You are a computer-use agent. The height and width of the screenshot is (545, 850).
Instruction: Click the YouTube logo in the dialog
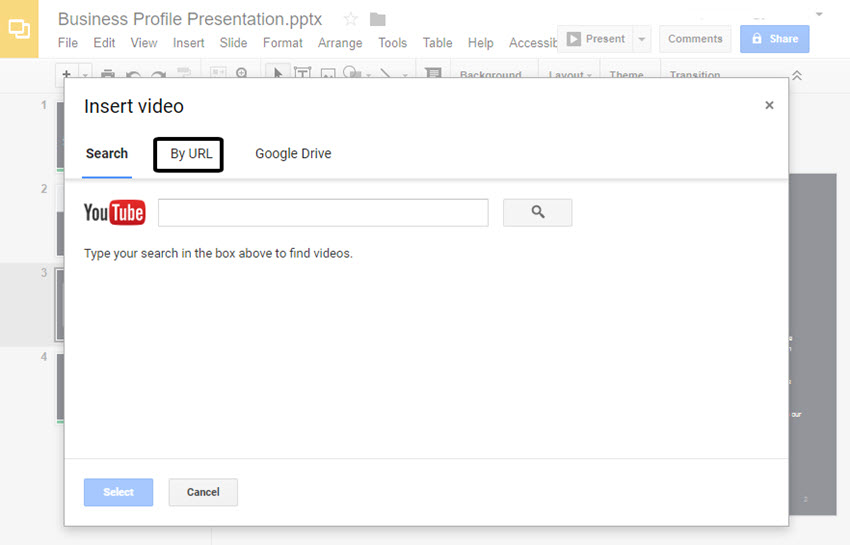point(114,212)
